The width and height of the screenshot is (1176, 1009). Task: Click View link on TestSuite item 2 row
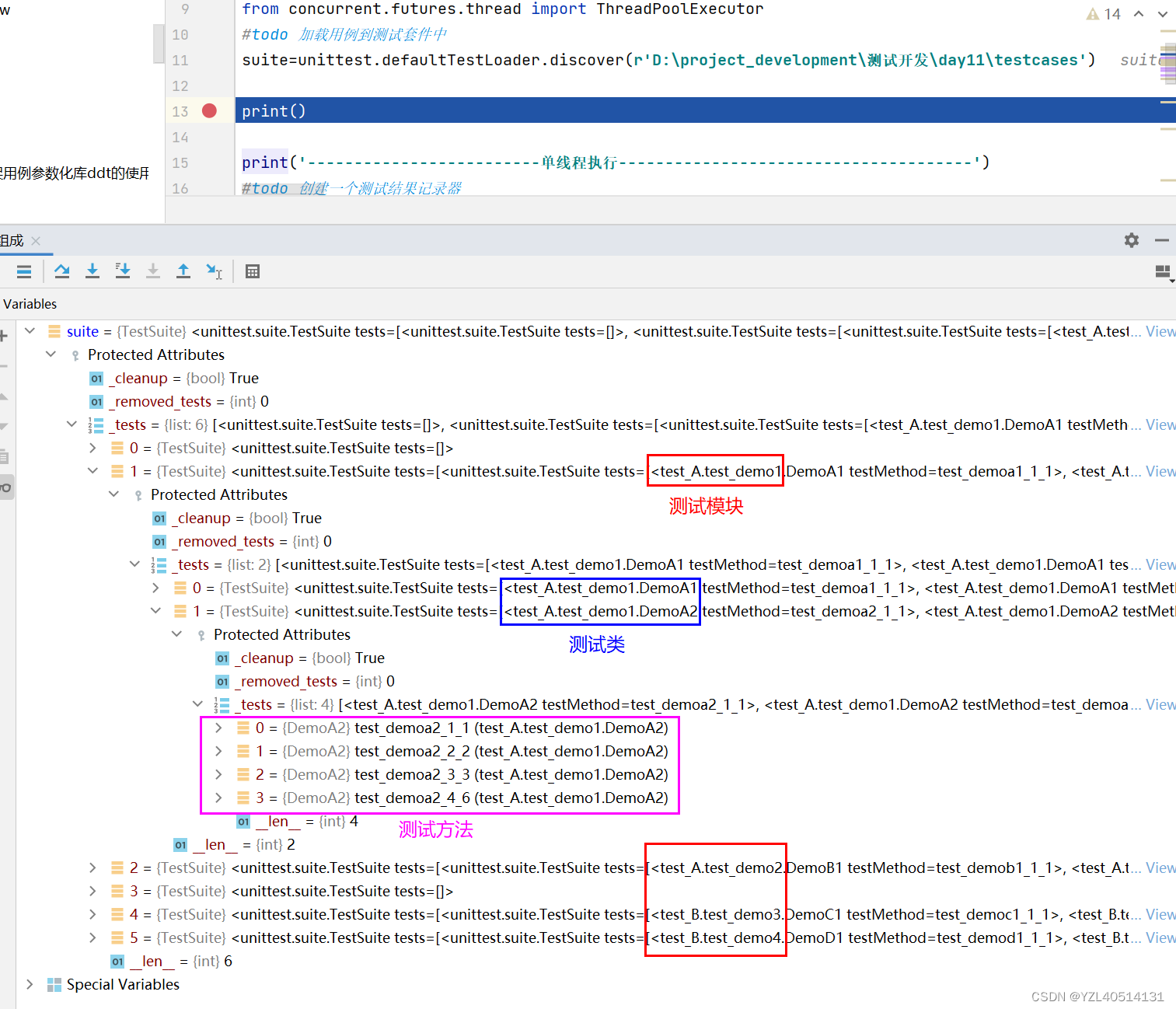(x=1160, y=868)
